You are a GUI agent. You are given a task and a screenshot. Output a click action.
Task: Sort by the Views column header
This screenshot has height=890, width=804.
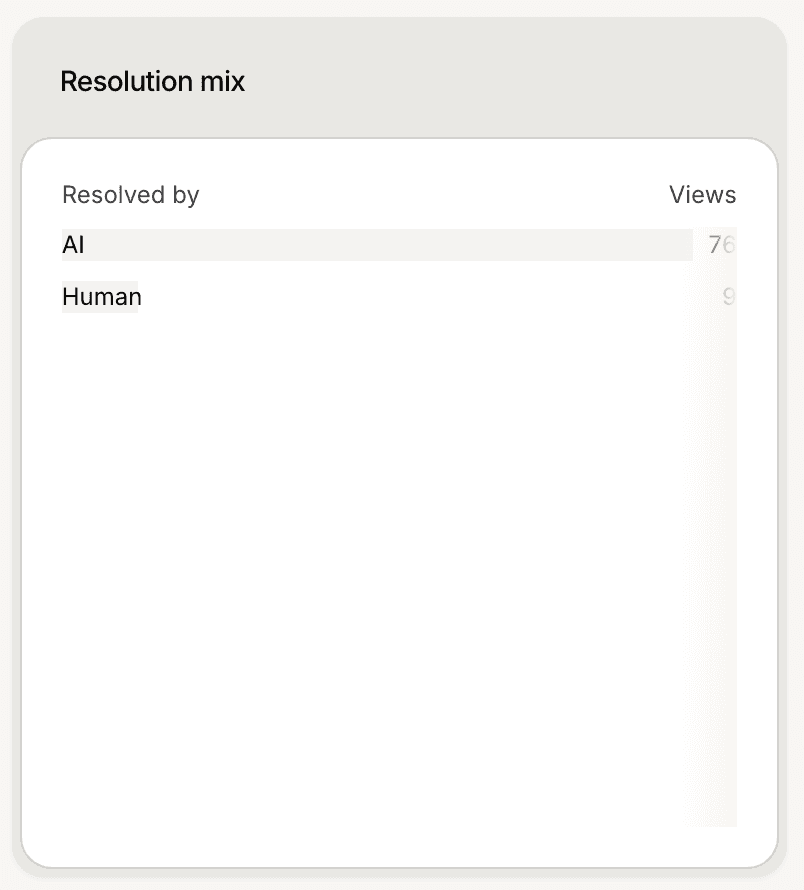tap(702, 194)
